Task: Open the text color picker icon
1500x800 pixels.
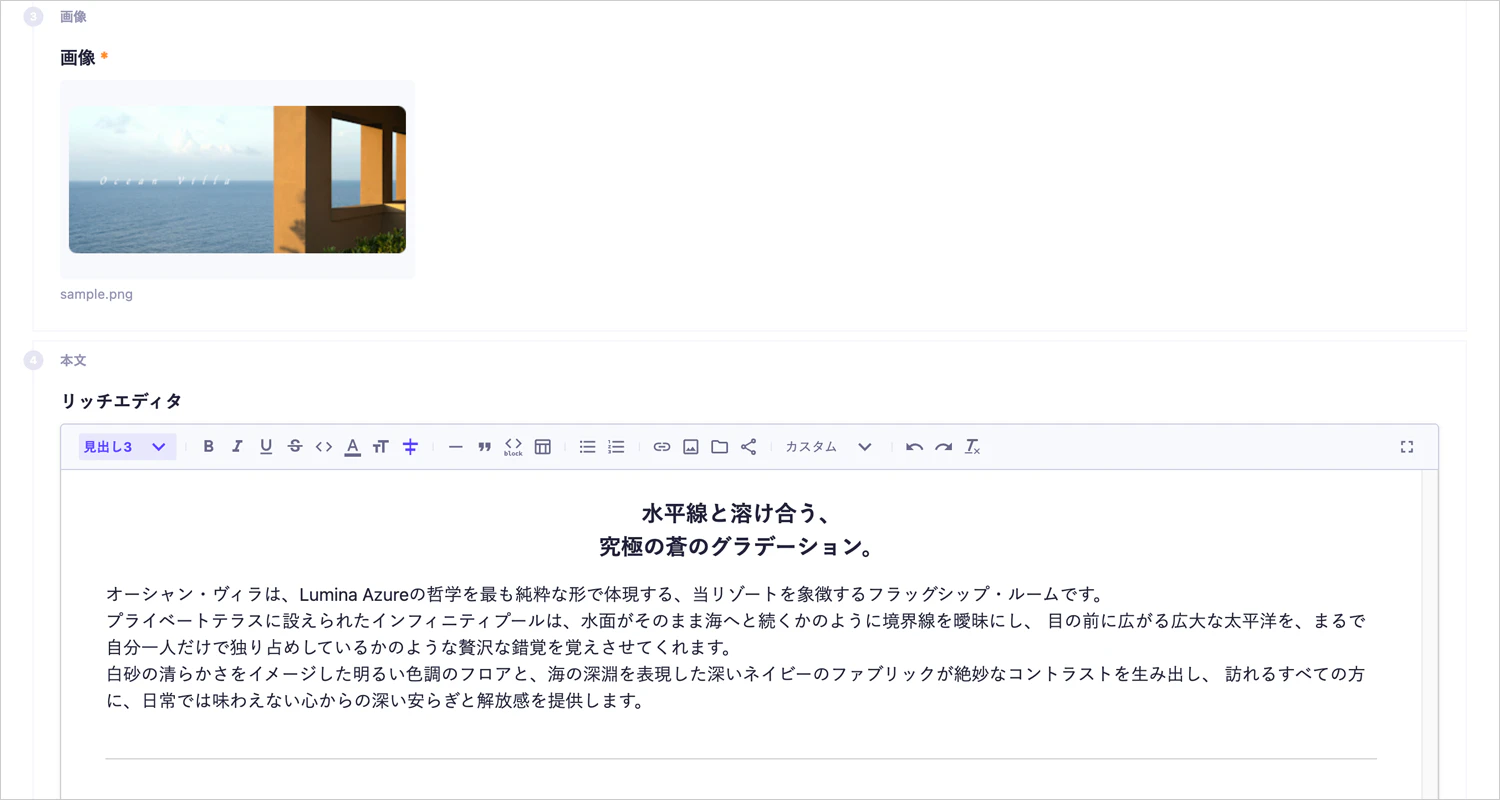Action: [352, 447]
